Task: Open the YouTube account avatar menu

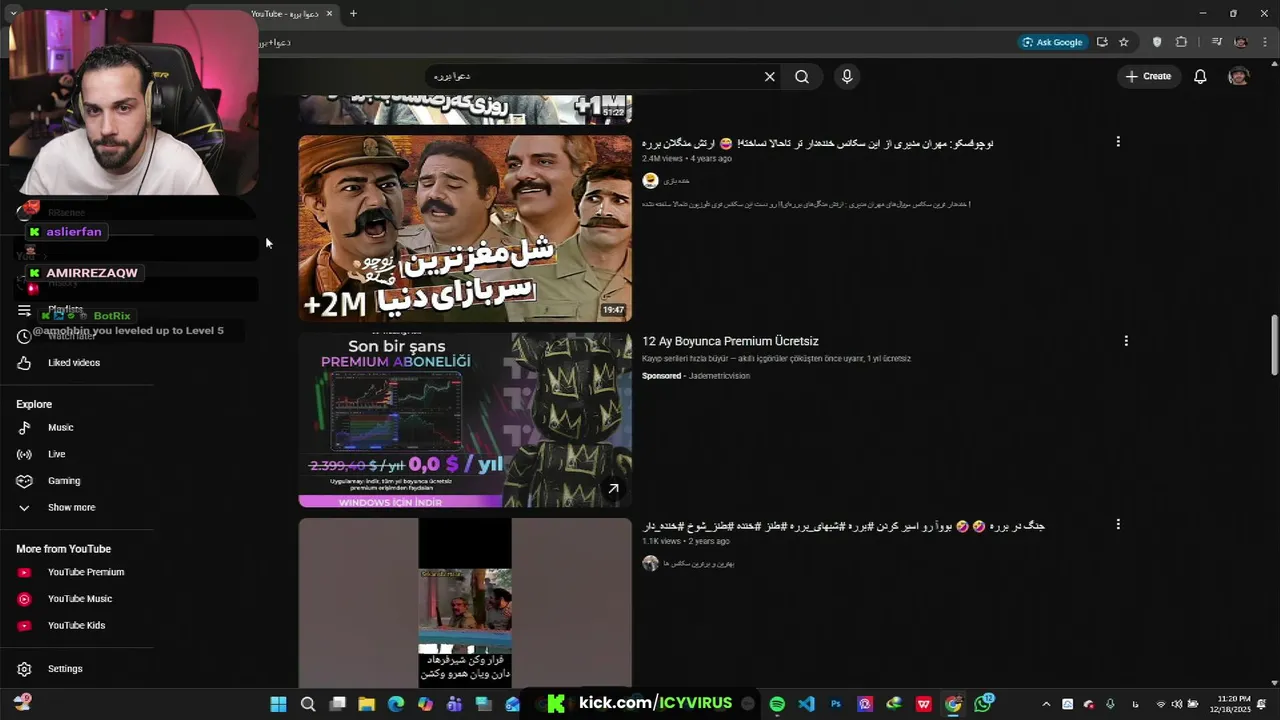Action: (1239, 76)
